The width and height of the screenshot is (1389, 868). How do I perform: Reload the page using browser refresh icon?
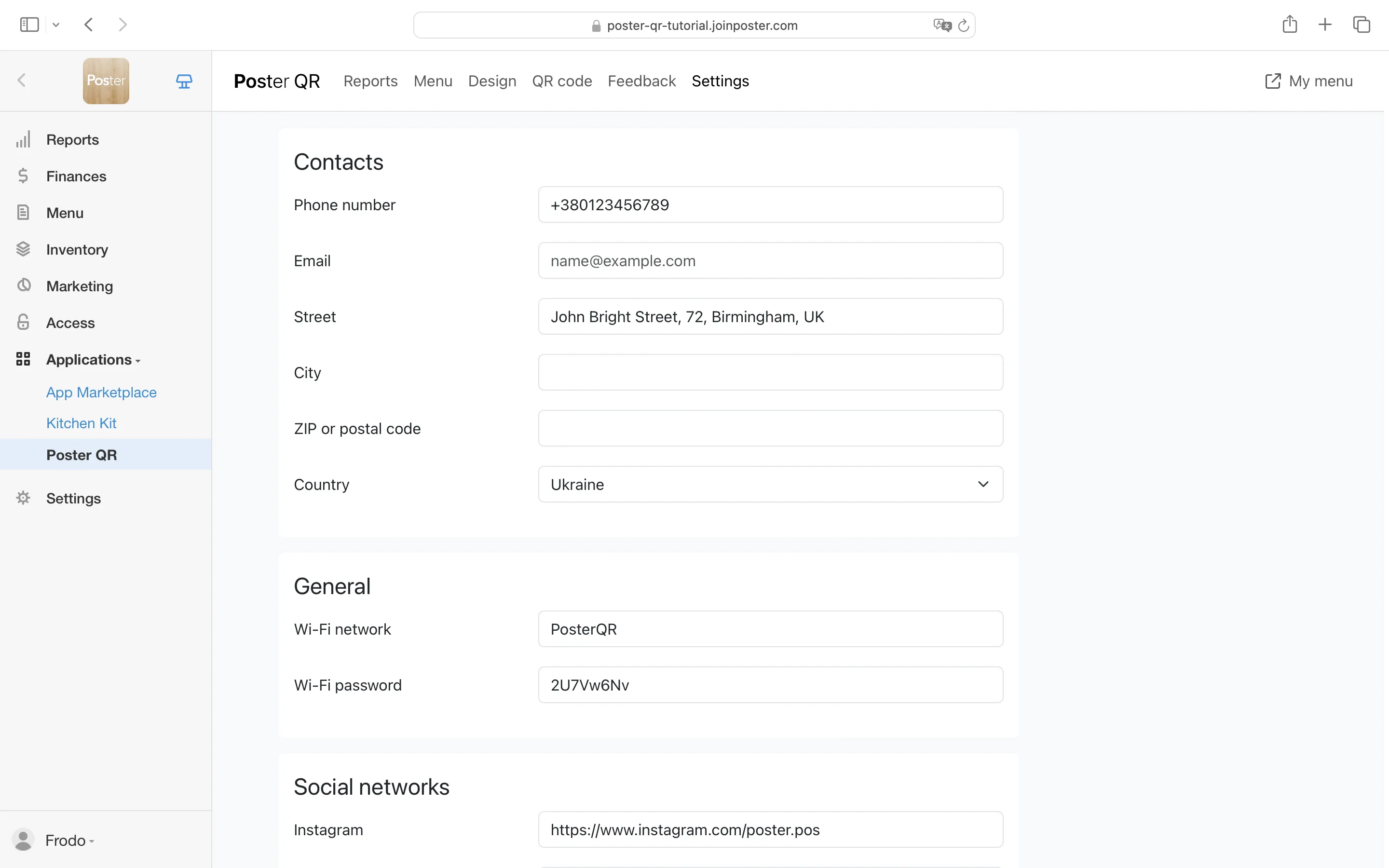(x=964, y=25)
